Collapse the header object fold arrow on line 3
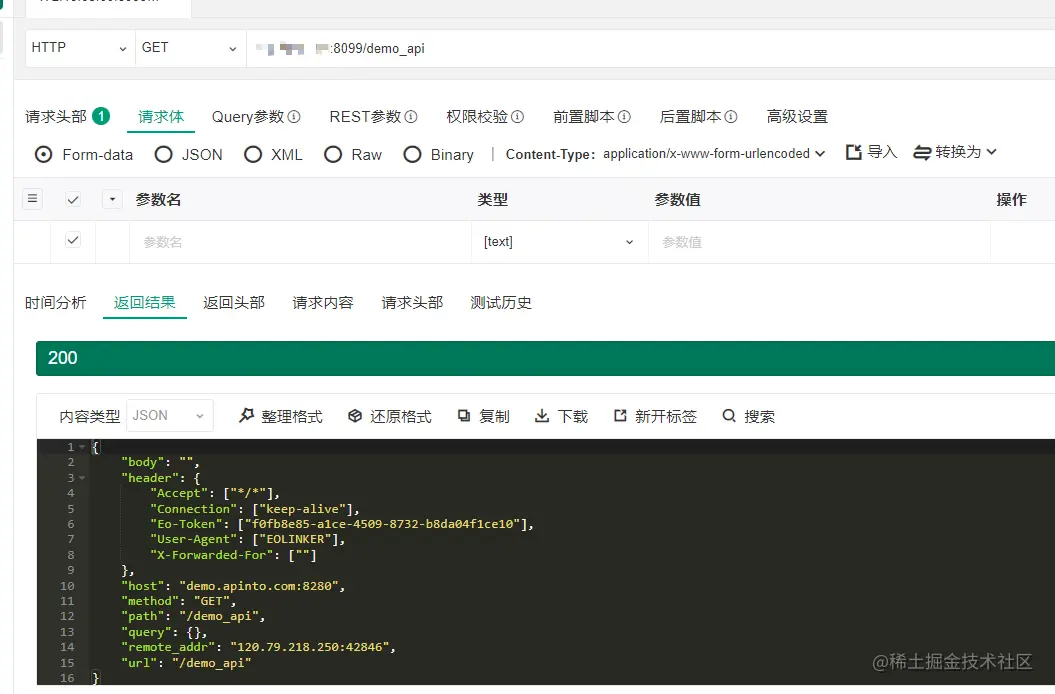The width and height of the screenshot is (1055, 694). pos(82,478)
